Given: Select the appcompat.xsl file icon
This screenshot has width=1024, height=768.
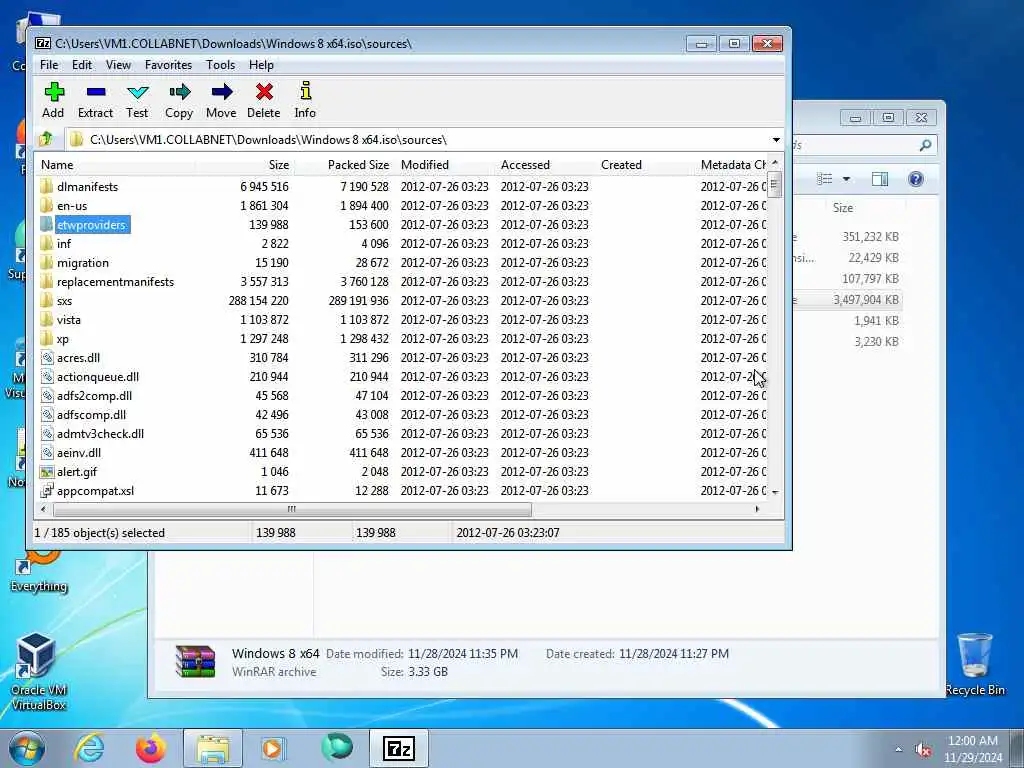Looking at the screenshot, I should (47, 490).
